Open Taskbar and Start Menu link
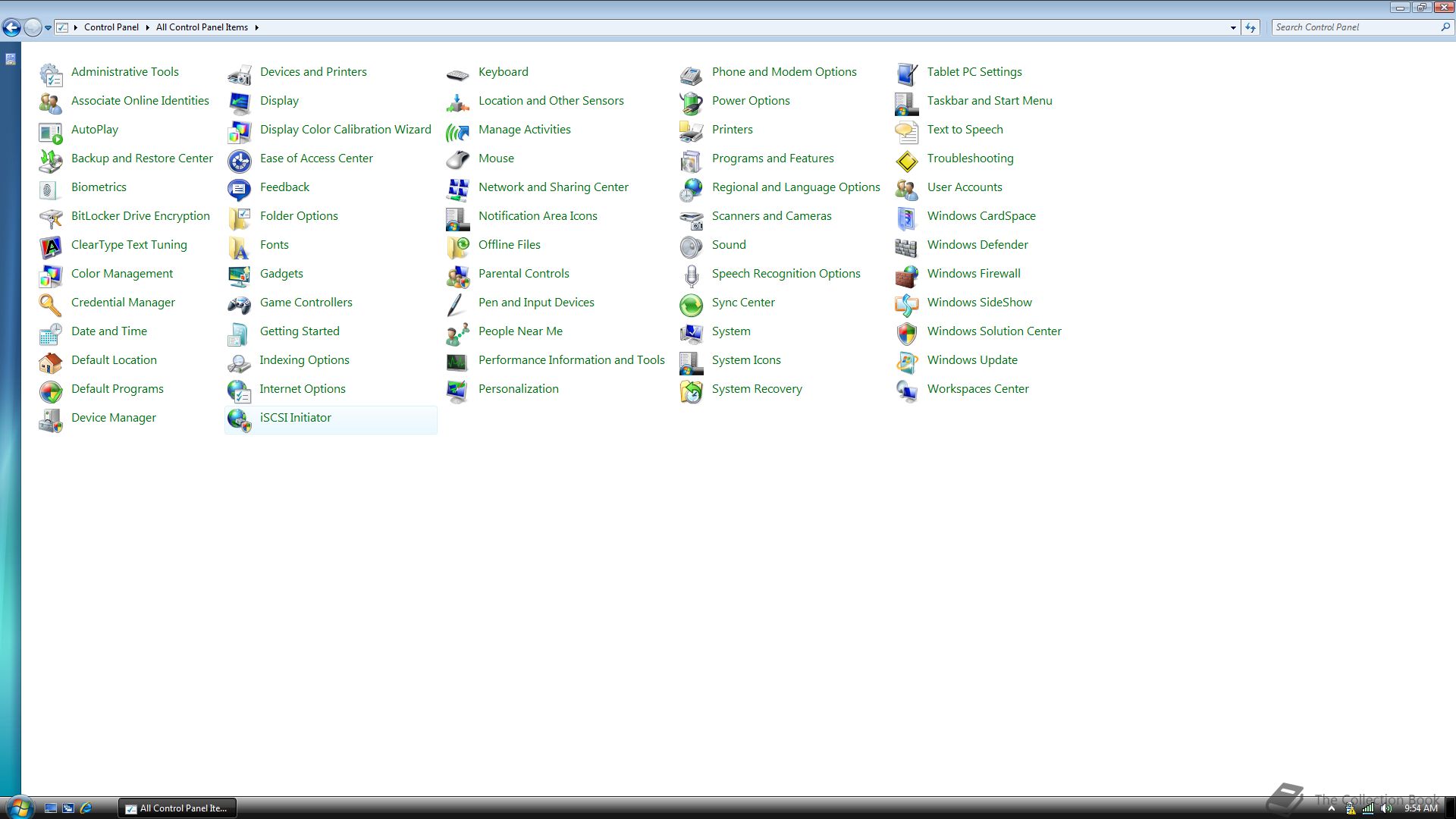Screen dimensions: 1456x819 pos(990,101)
